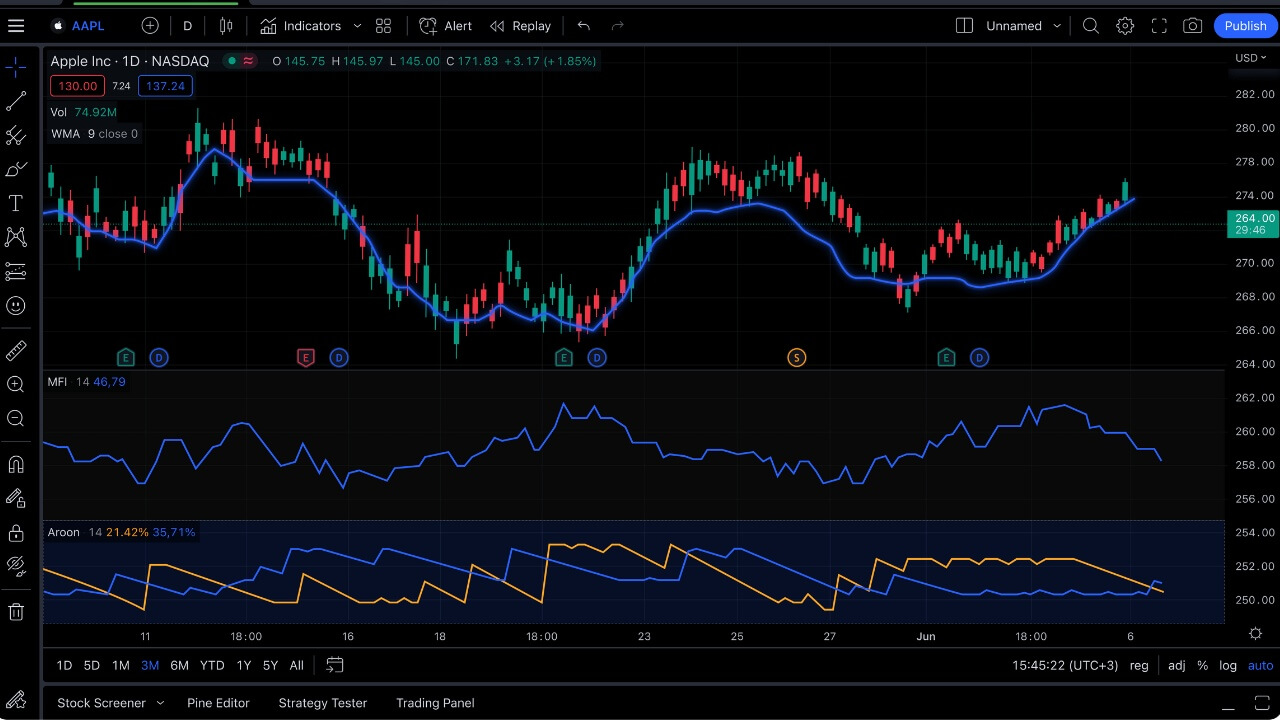This screenshot has height=720, width=1280.
Task: Open chart settings gear icon
Action: click(1125, 26)
